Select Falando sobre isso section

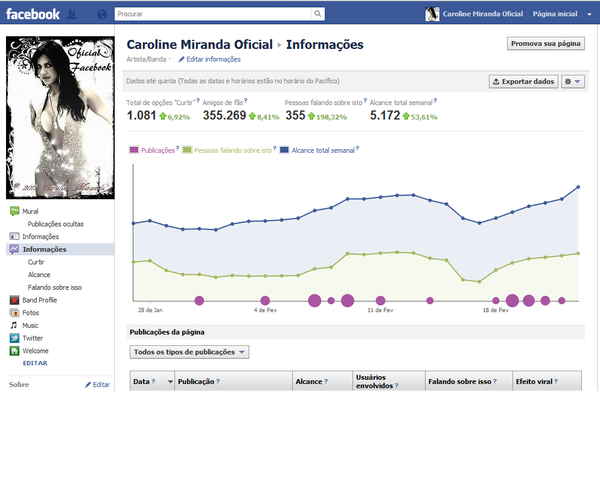(x=55, y=287)
